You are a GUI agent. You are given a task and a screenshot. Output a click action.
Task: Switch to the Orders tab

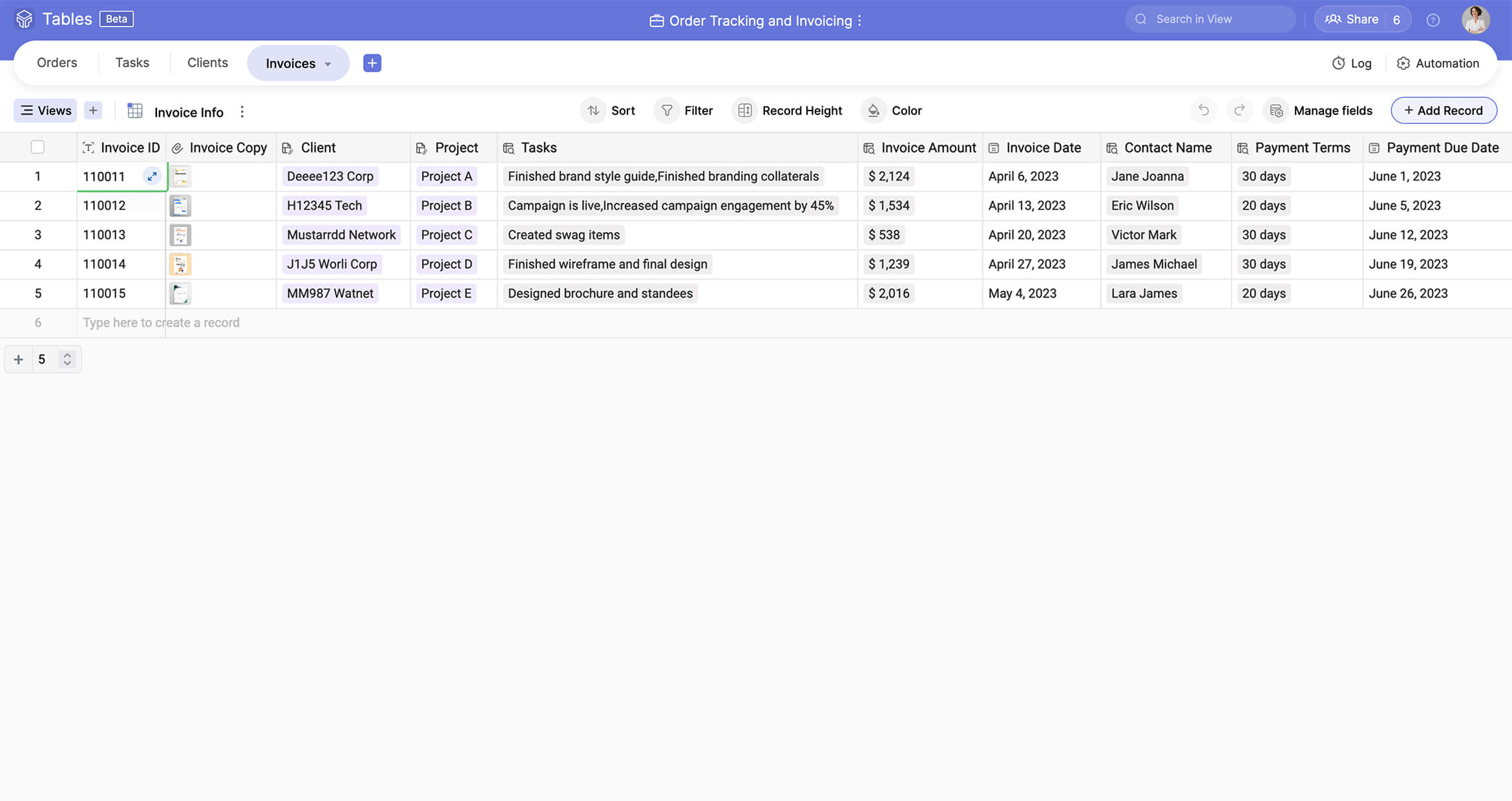[x=57, y=63]
